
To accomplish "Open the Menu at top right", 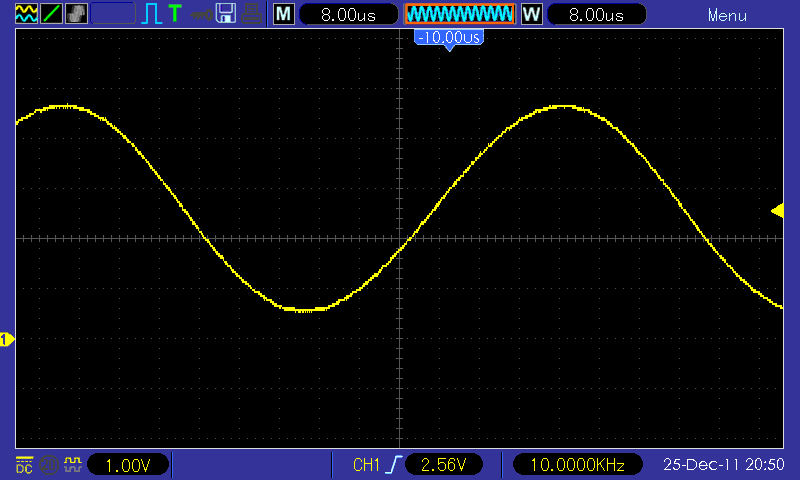I will [727, 15].
